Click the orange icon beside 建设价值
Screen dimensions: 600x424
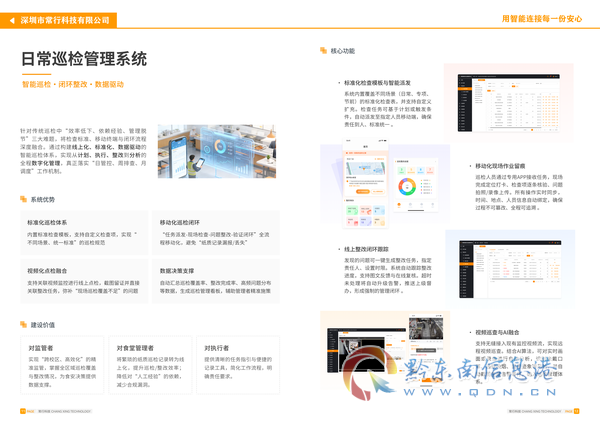point(23,325)
